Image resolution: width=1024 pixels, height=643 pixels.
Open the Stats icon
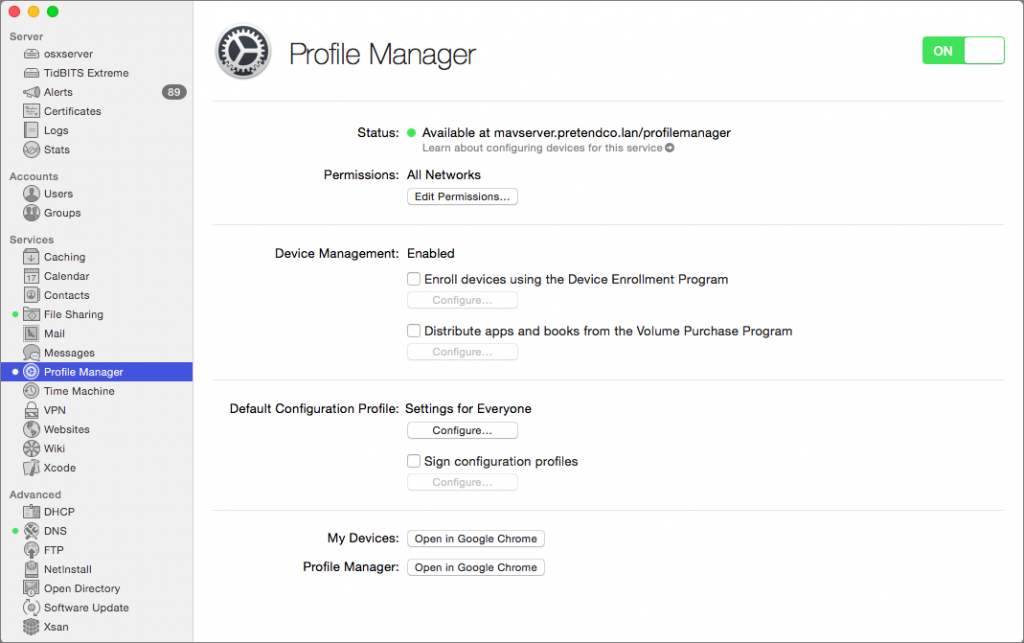click(31, 149)
